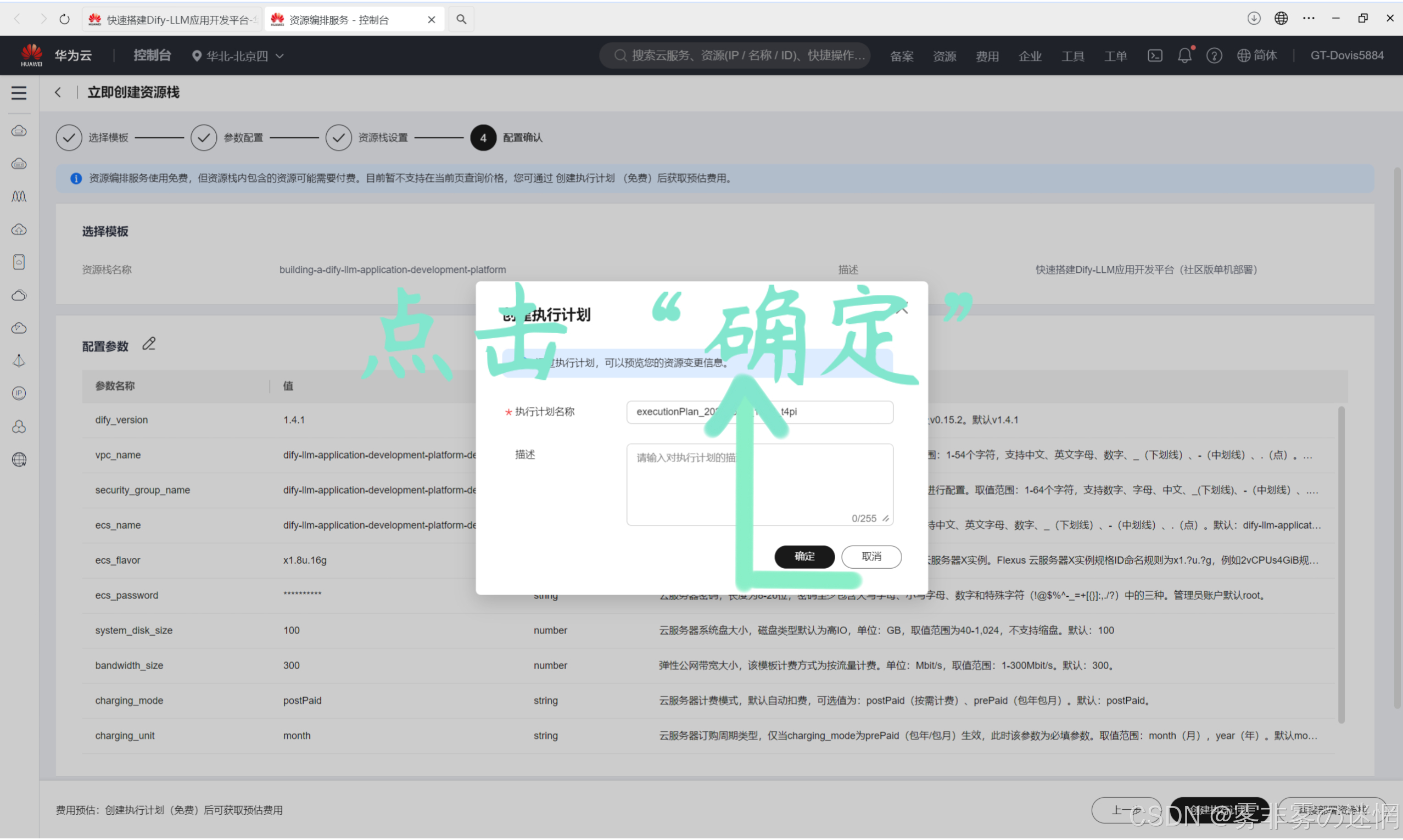The height and width of the screenshot is (840, 1403).
Task: Open the 企业 menu
Action: 1030,55
